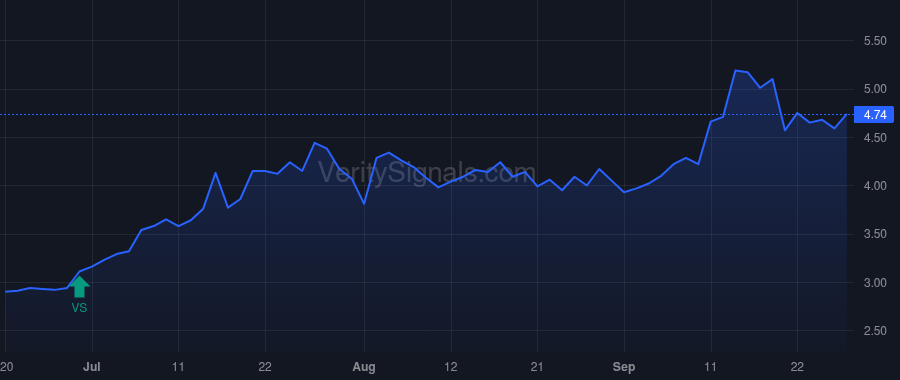Image resolution: width=900 pixels, height=380 pixels.
Task: Click the 2.50 price axis label
Action: [875, 331]
